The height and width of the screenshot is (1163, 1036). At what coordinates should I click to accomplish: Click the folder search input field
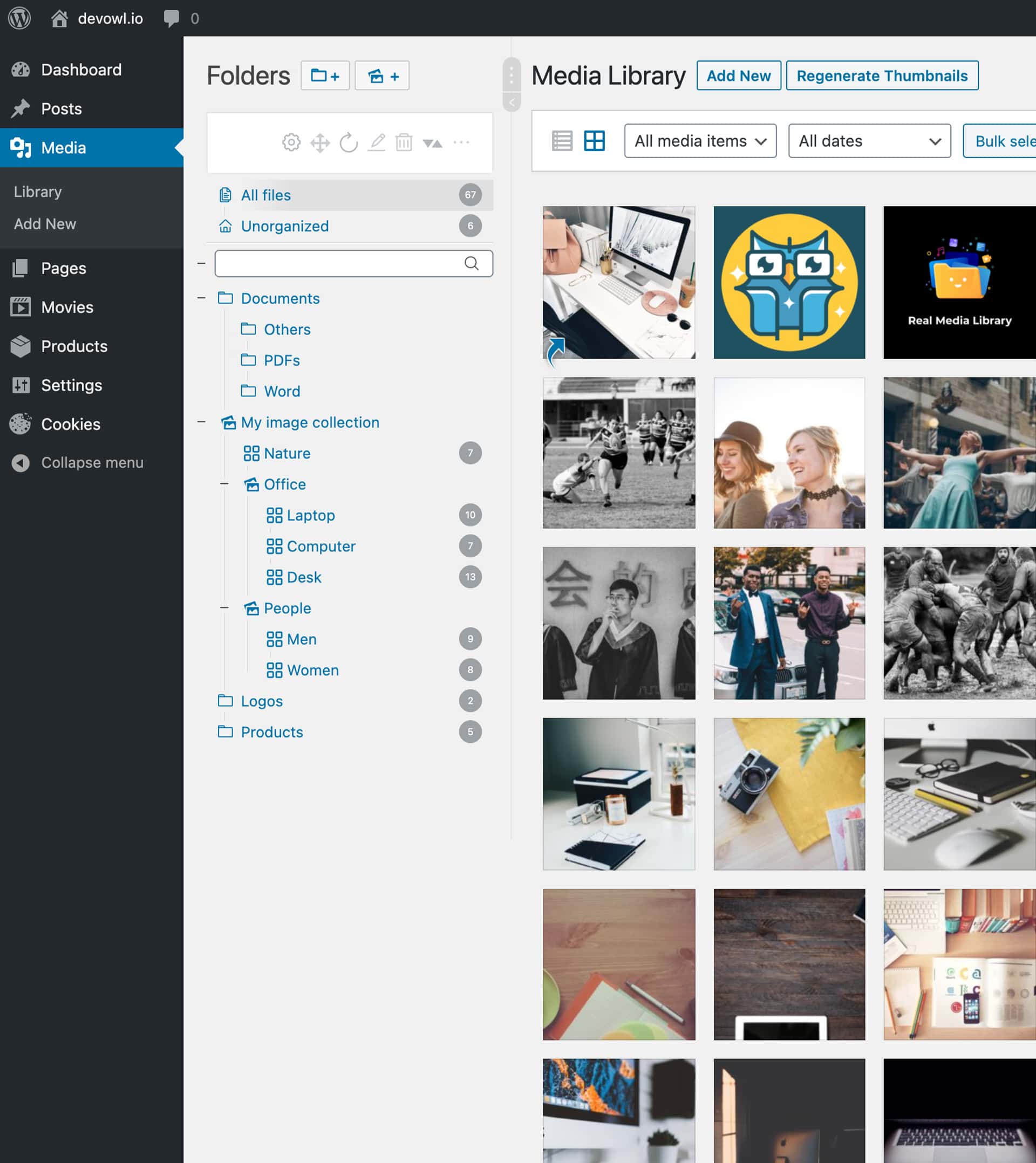(342, 263)
